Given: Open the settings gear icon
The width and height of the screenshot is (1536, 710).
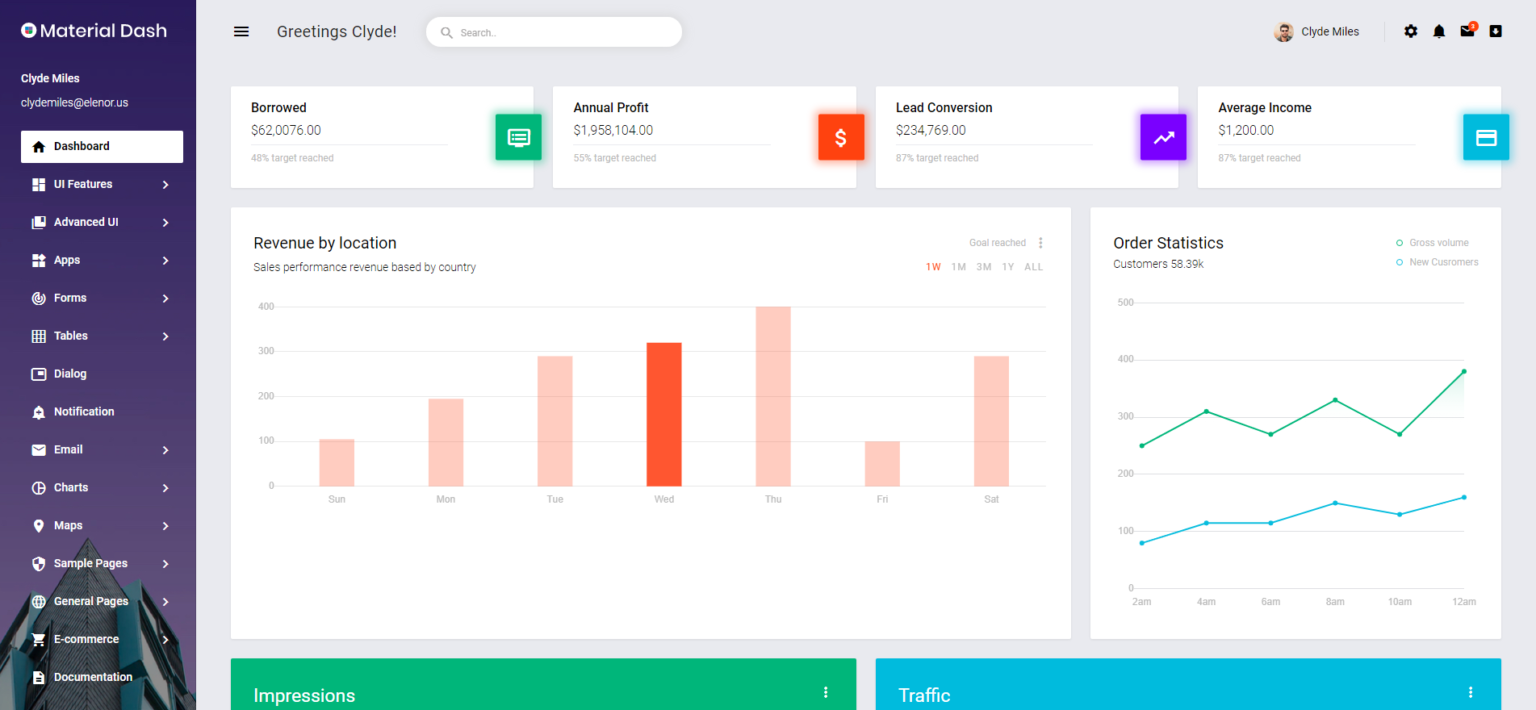Looking at the screenshot, I should pos(1410,31).
